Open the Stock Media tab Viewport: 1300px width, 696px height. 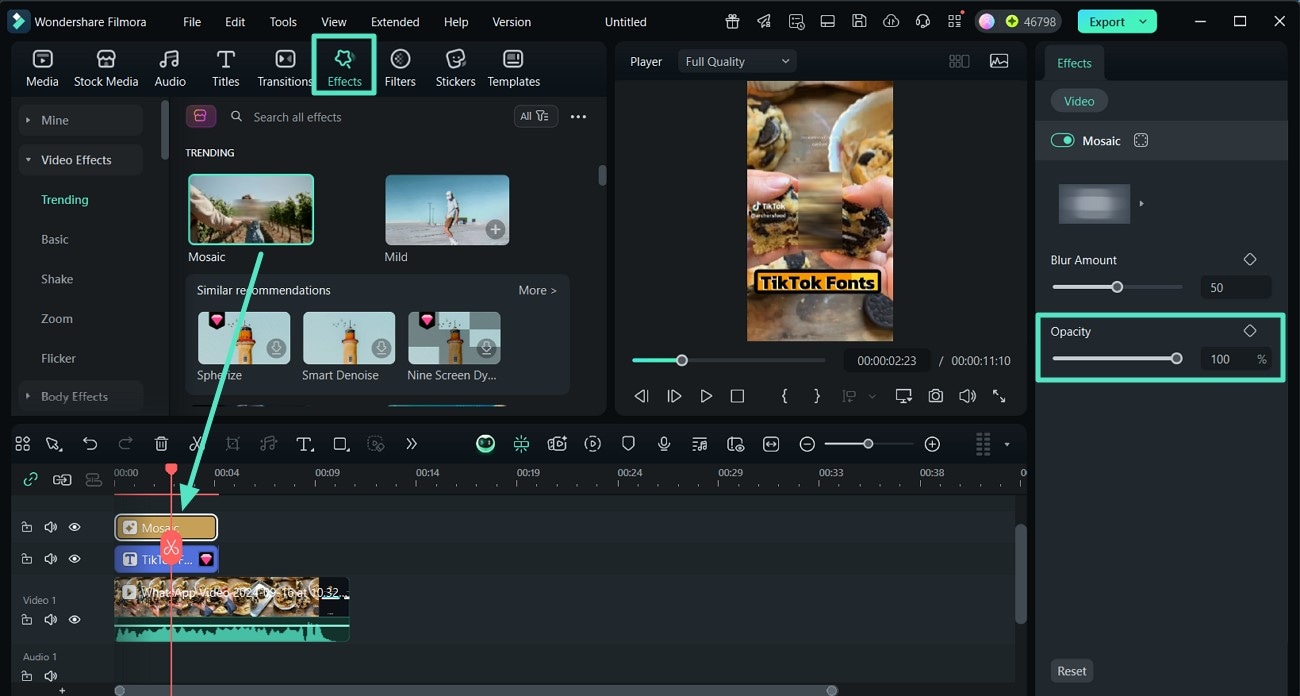pos(106,68)
